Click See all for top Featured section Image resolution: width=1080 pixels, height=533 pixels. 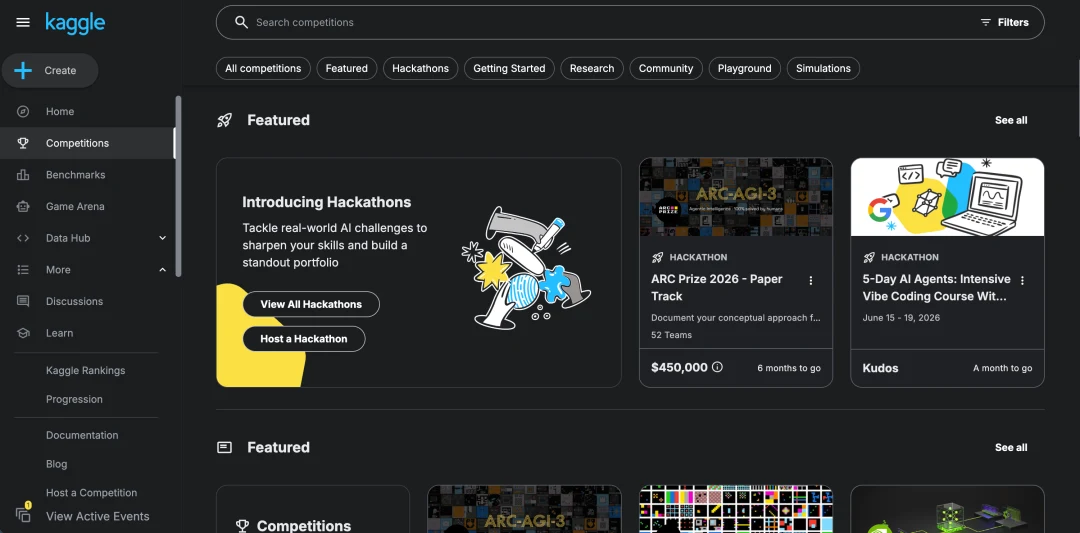1010,121
